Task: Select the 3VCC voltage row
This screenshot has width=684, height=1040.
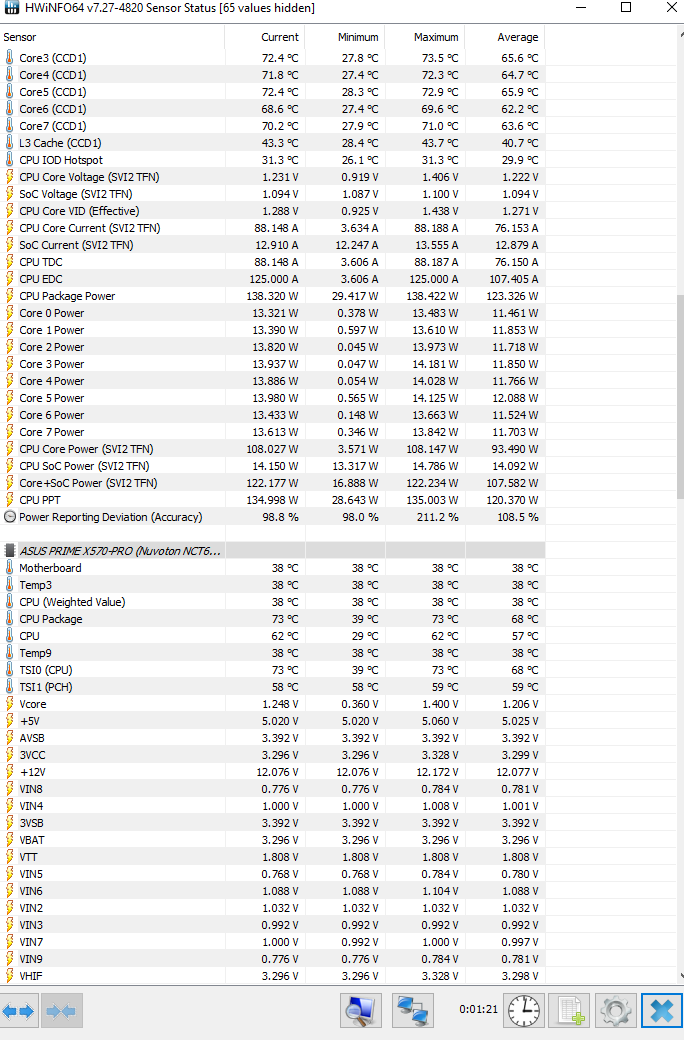Action: [x=272, y=755]
